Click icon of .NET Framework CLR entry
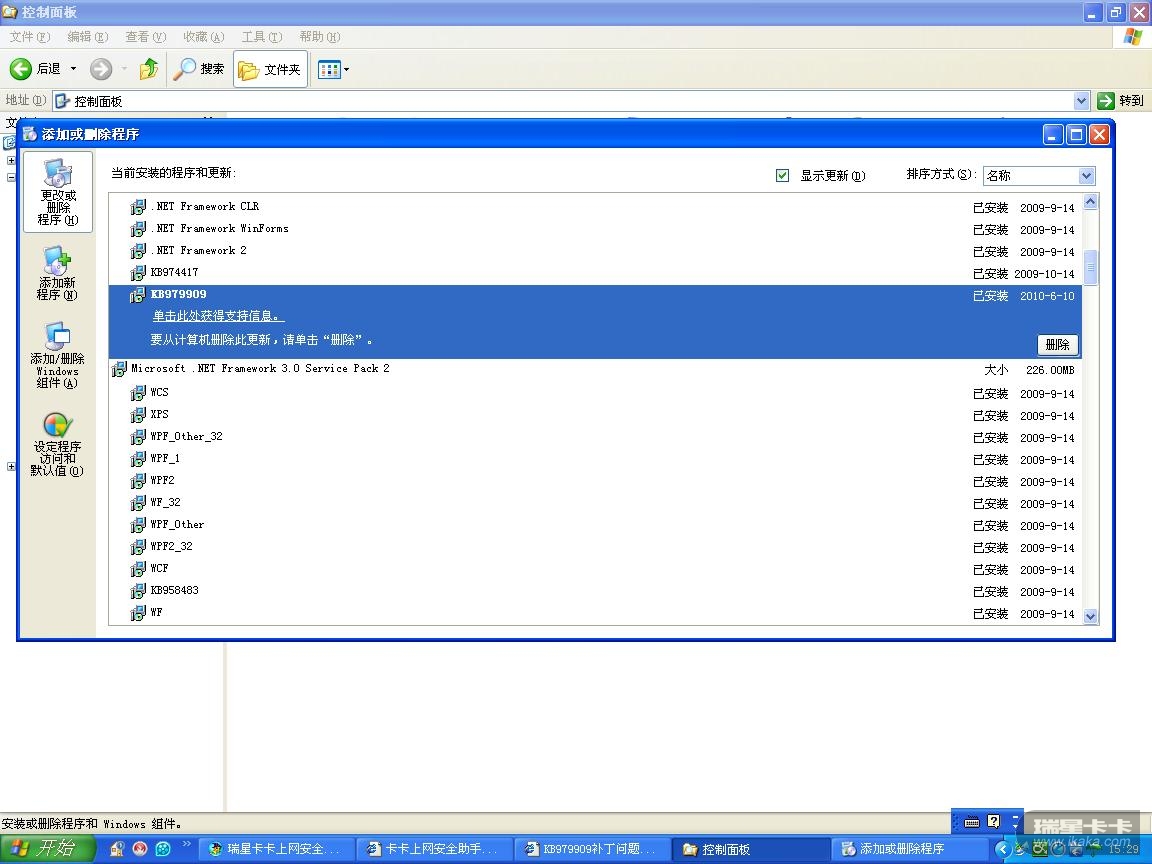 tap(138, 207)
